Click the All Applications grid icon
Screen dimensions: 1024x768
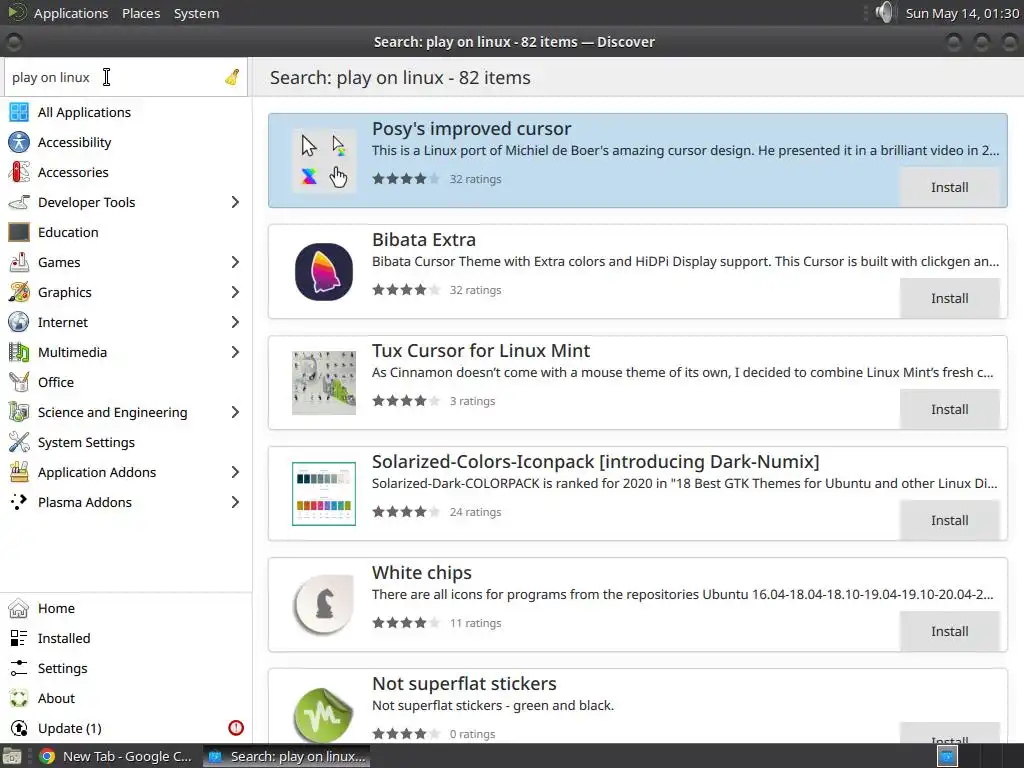[19, 112]
